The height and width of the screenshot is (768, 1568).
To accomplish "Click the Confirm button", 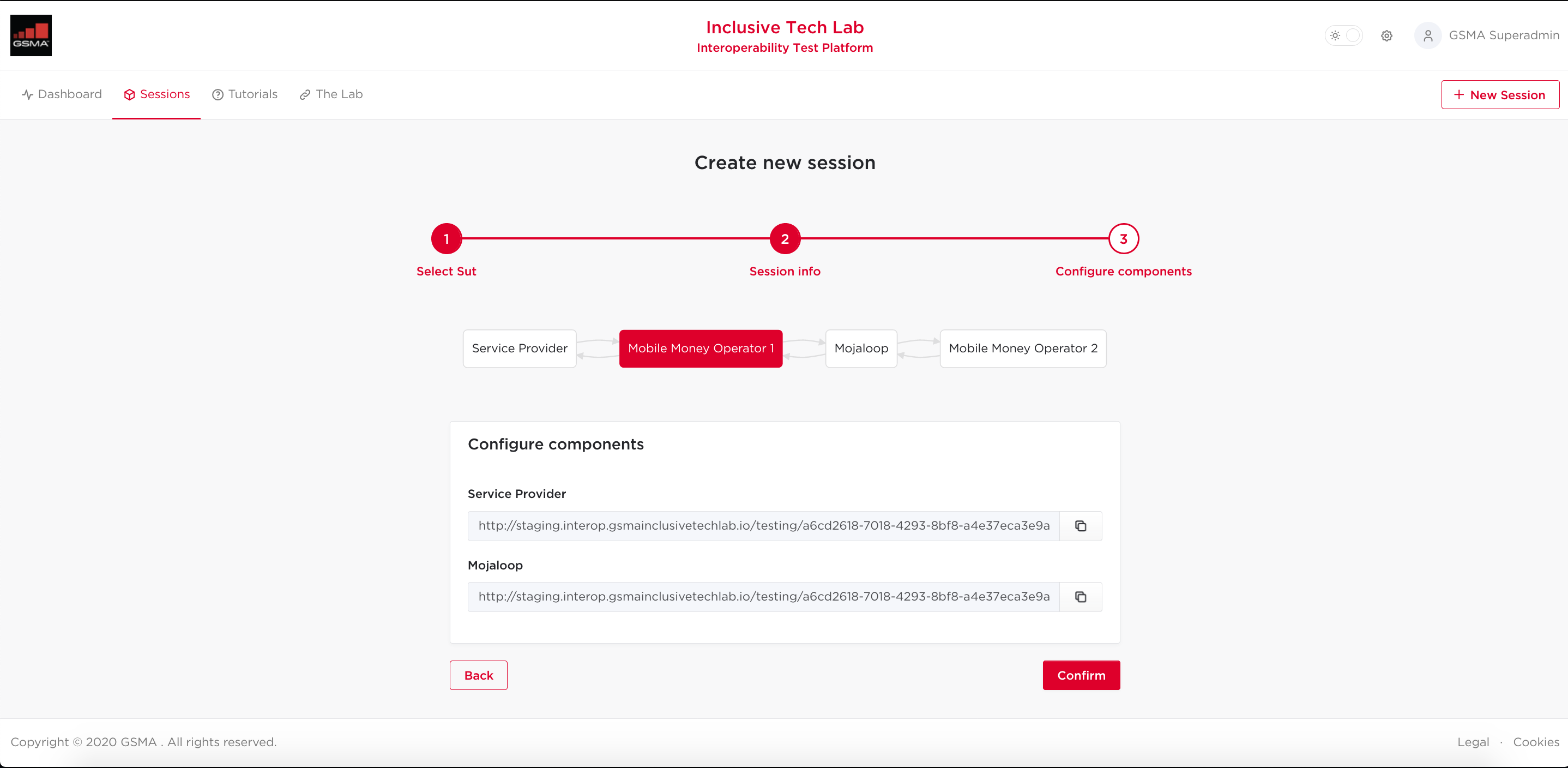I will 1081,675.
